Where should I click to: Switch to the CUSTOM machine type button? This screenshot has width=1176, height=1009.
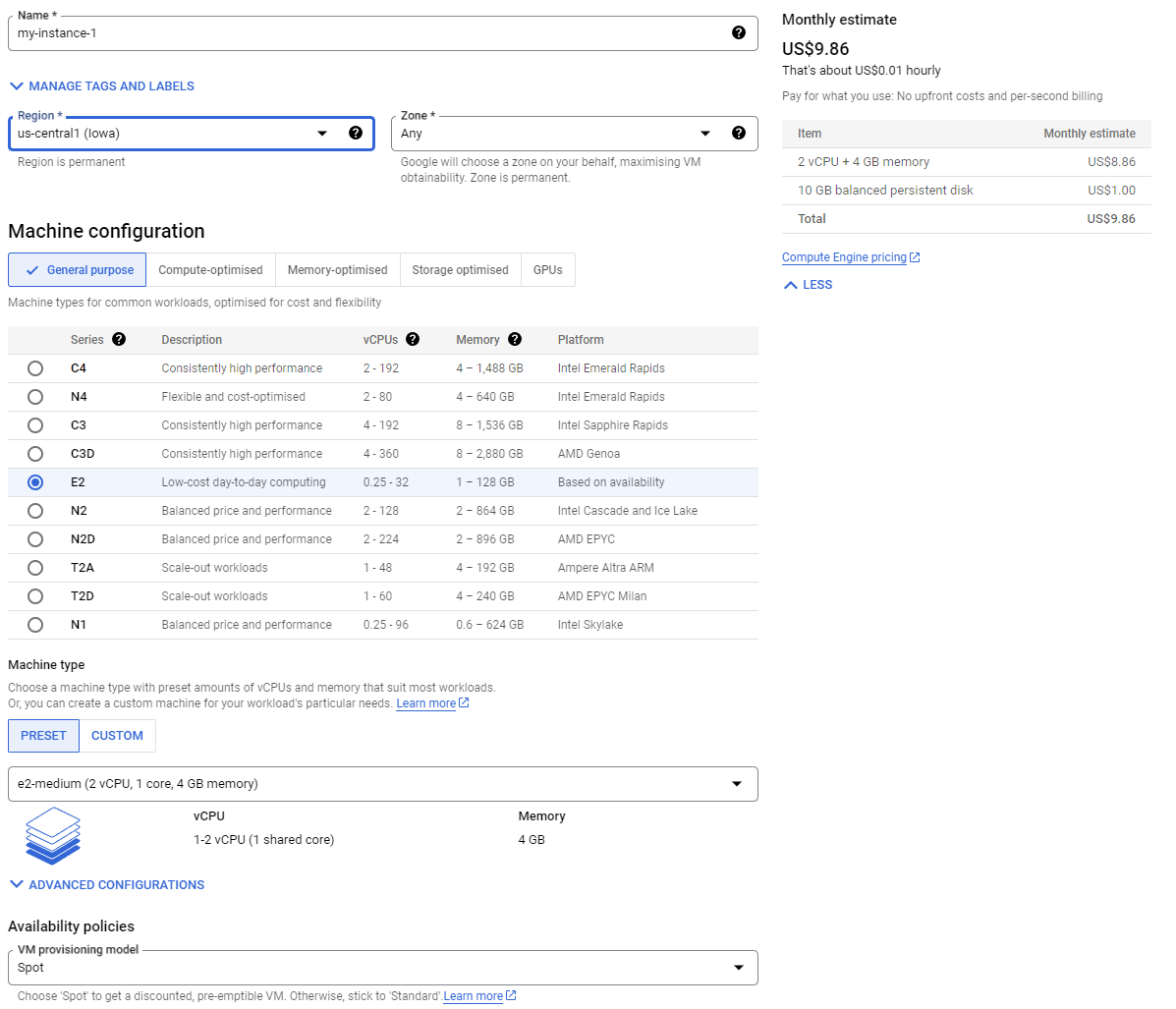pyautogui.click(x=117, y=735)
